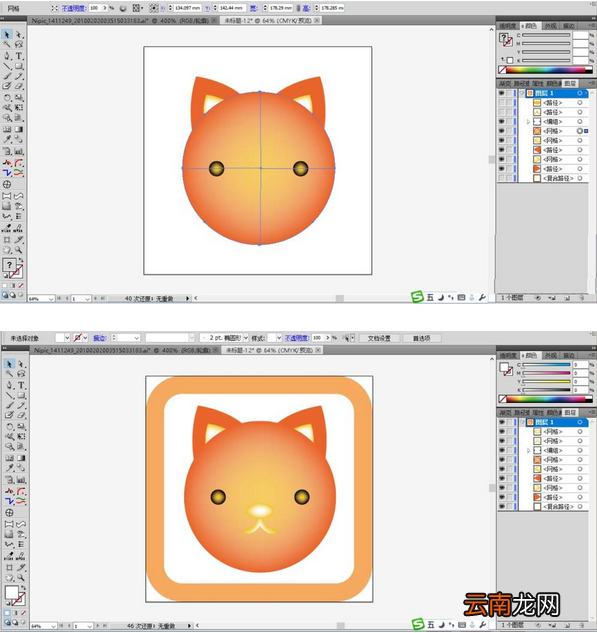Select the Type tool in lower window
597x633 pixels.
[x=21, y=385]
